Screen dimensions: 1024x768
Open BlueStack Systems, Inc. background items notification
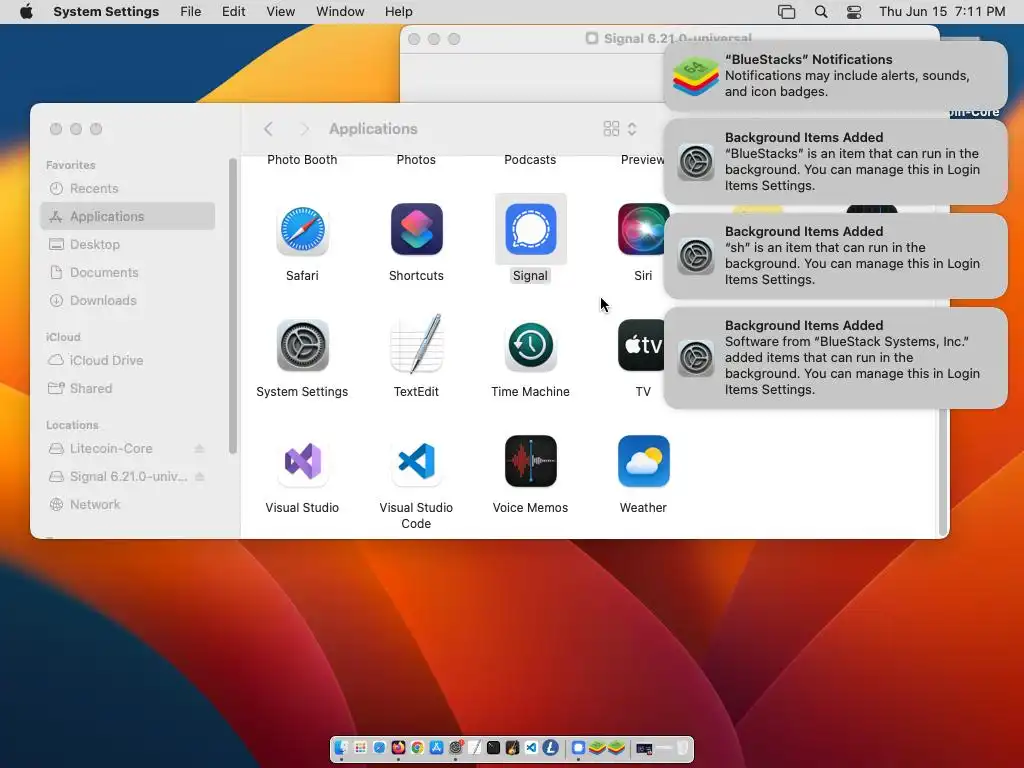pyautogui.click(x=835, y=357)
